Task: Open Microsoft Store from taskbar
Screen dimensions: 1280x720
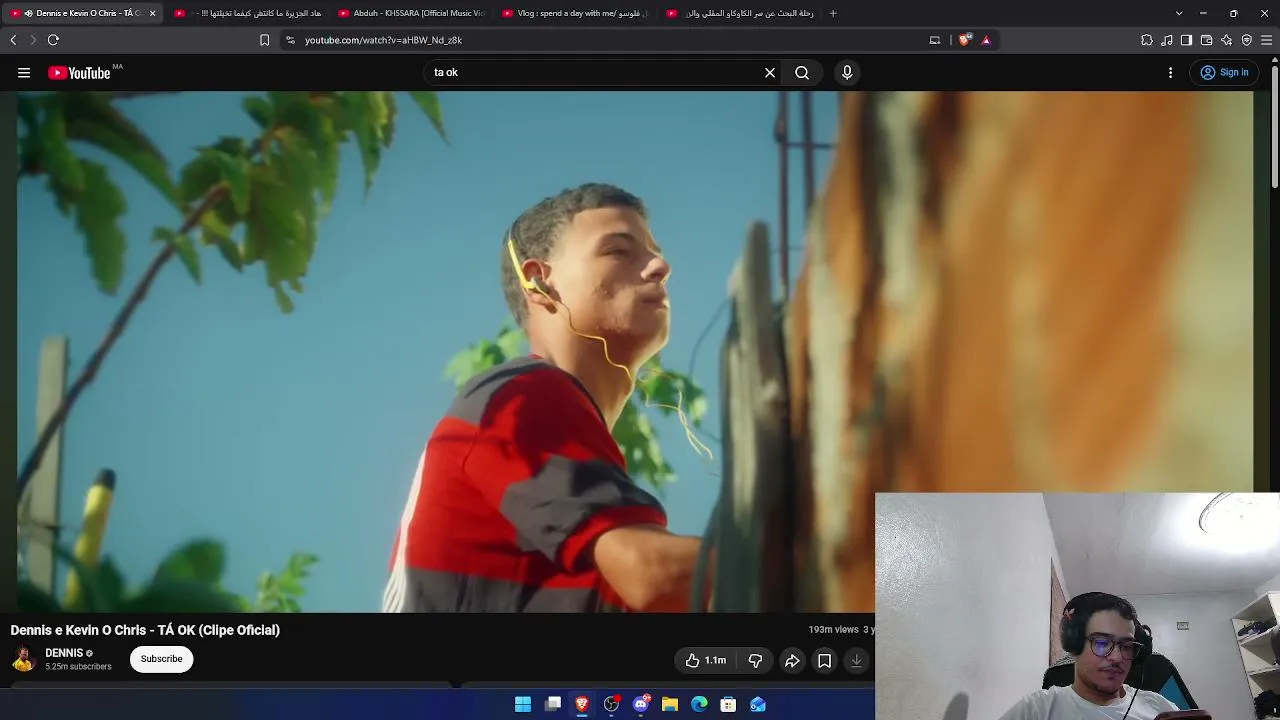Action: pyautogui.click(x=728, y=704)
